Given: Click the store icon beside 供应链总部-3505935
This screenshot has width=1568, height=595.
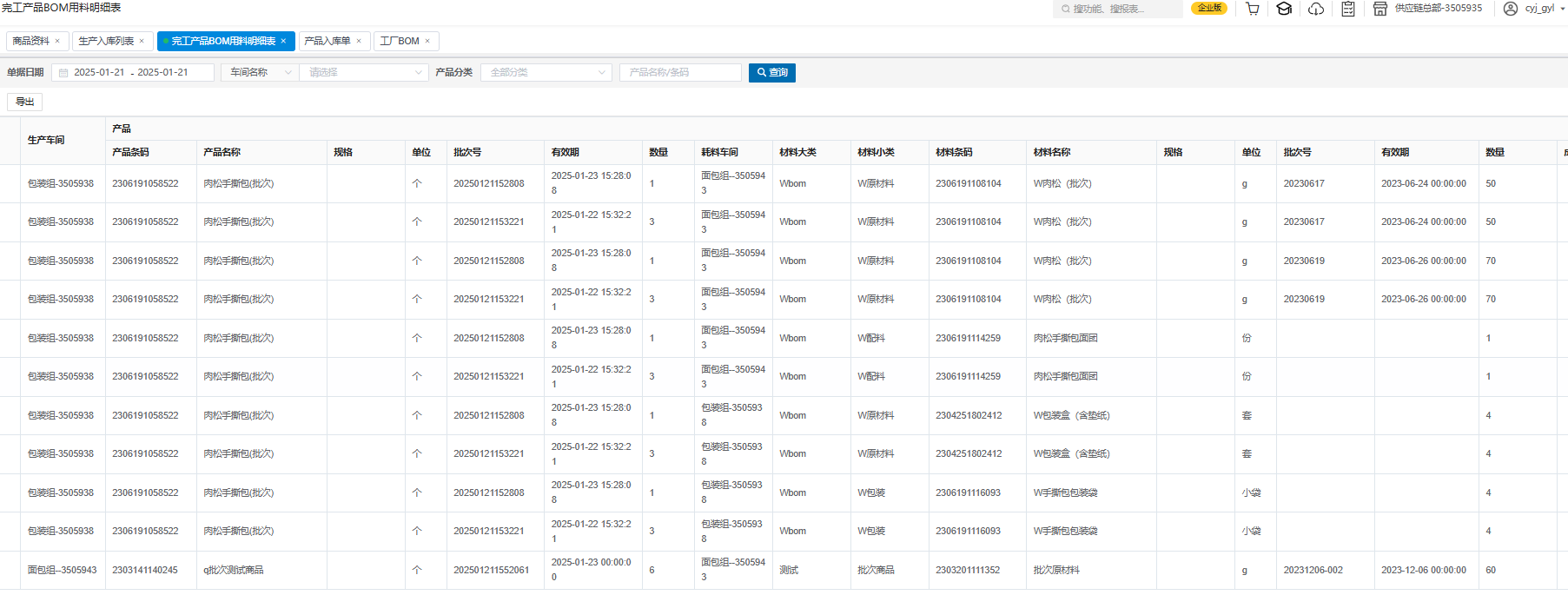Looking at the screenshot, I should [x=1379, y=9].
